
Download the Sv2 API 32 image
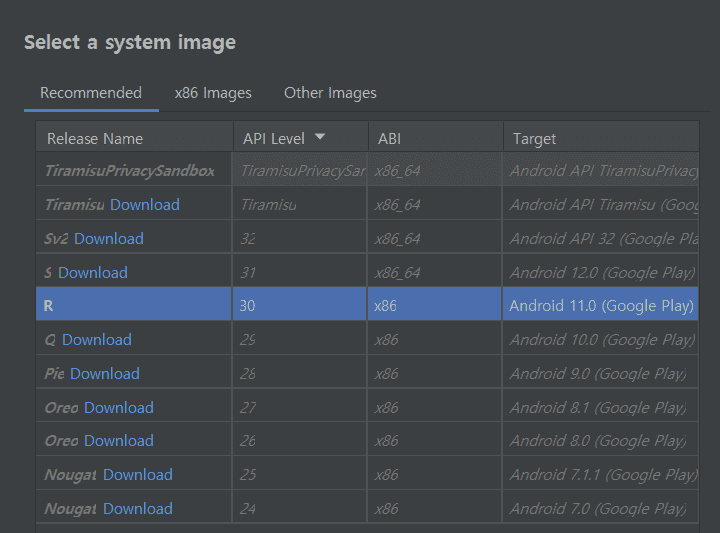pos(109,239)
